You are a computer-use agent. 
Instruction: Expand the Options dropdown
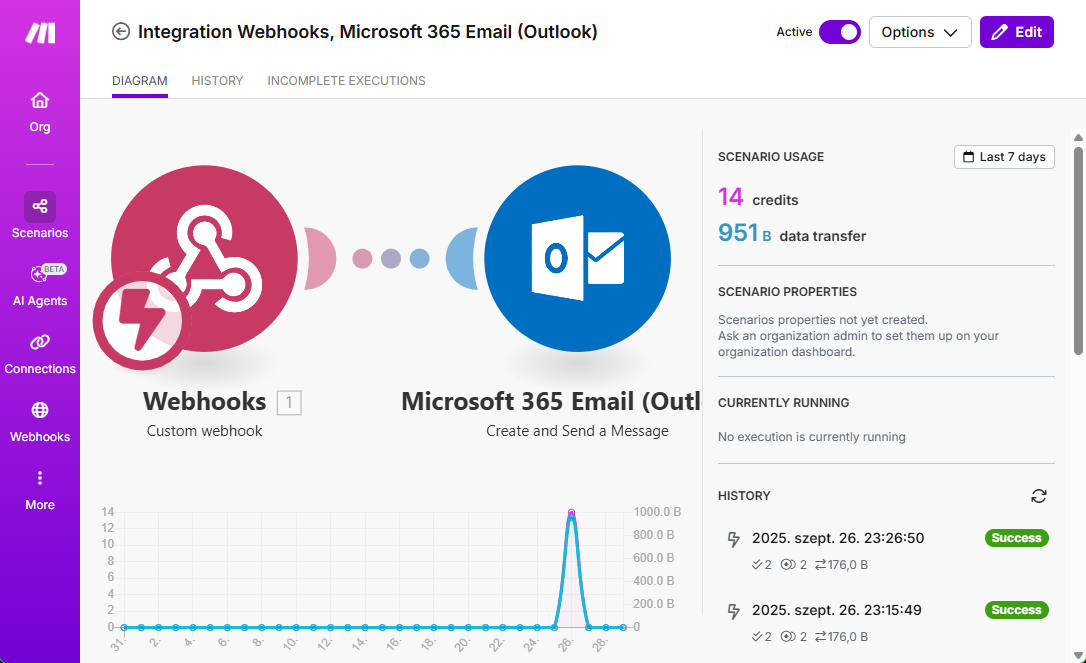coord(920,32)
